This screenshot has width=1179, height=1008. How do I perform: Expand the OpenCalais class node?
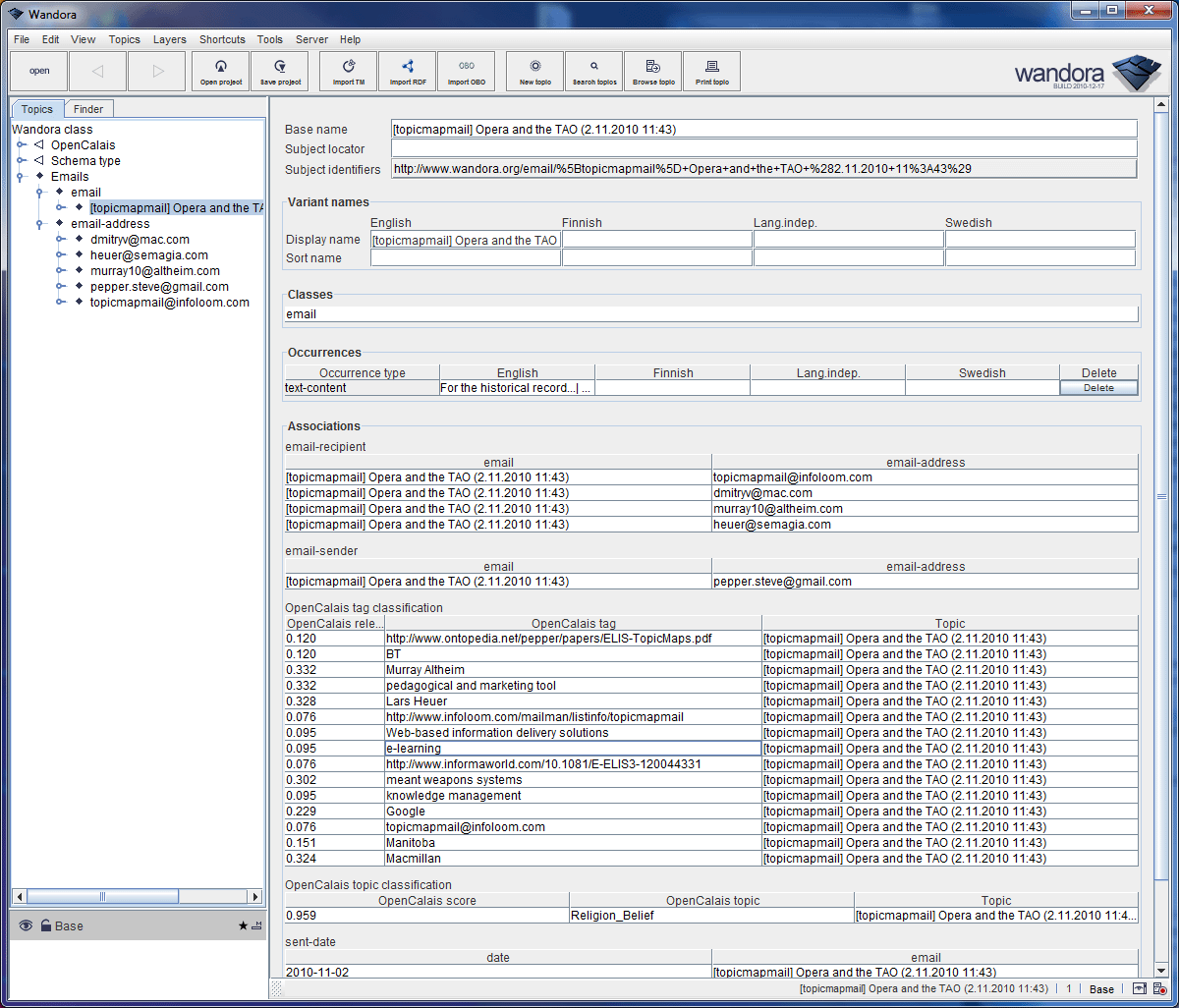(x=21, y=144)
